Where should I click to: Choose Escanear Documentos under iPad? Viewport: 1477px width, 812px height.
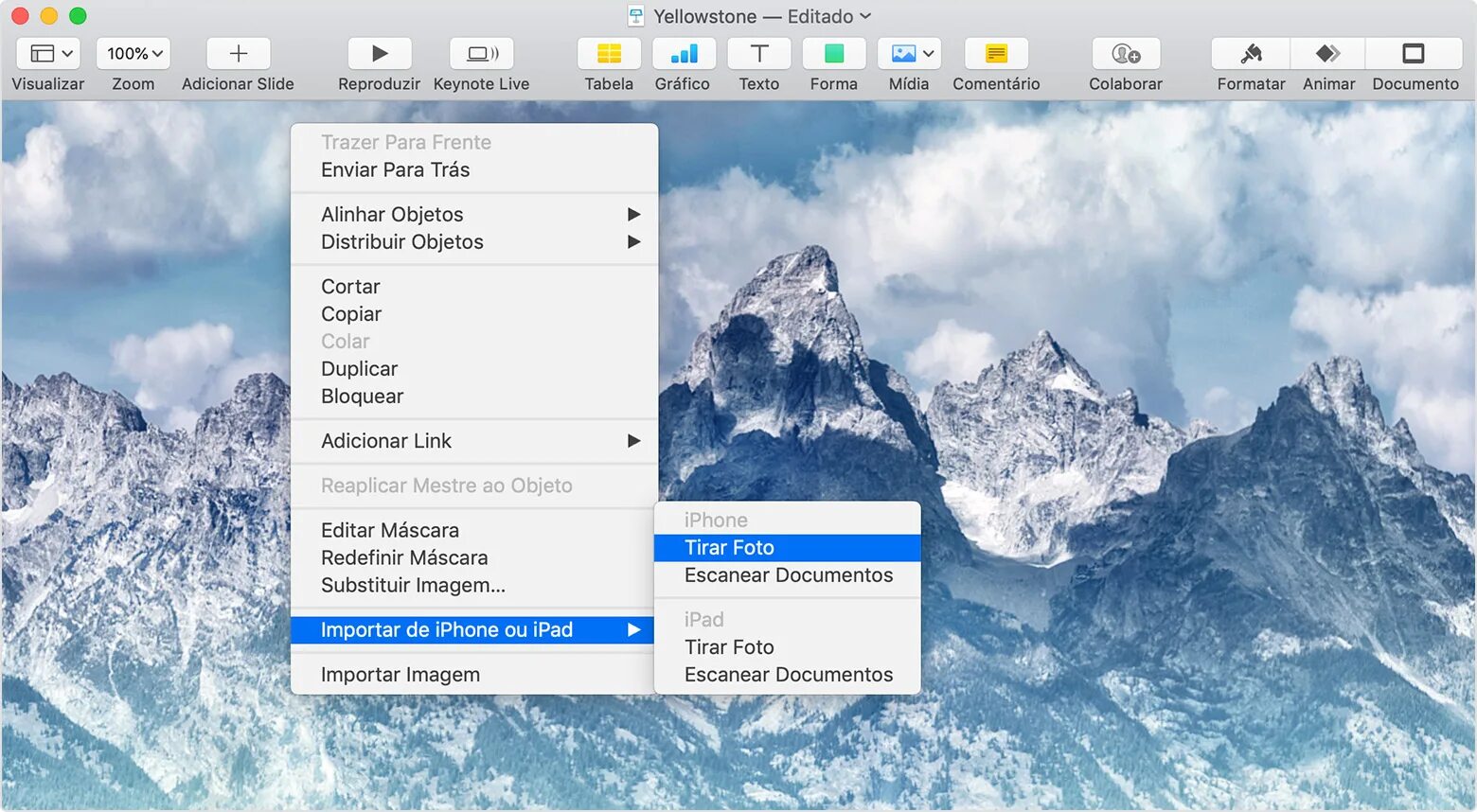pos(788,674)
